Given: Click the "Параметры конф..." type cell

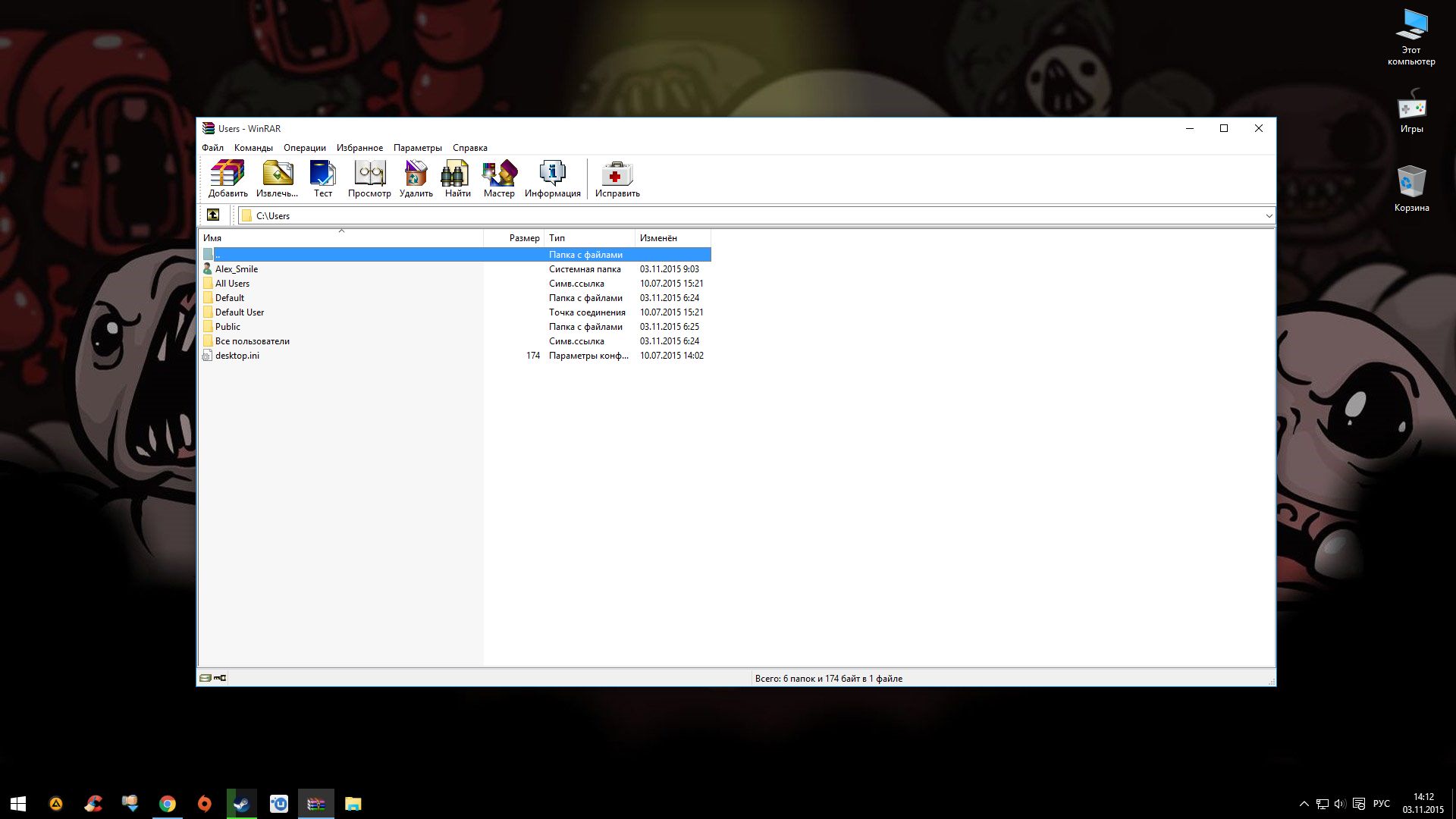Looking at the screenshot, I should 588,356.
